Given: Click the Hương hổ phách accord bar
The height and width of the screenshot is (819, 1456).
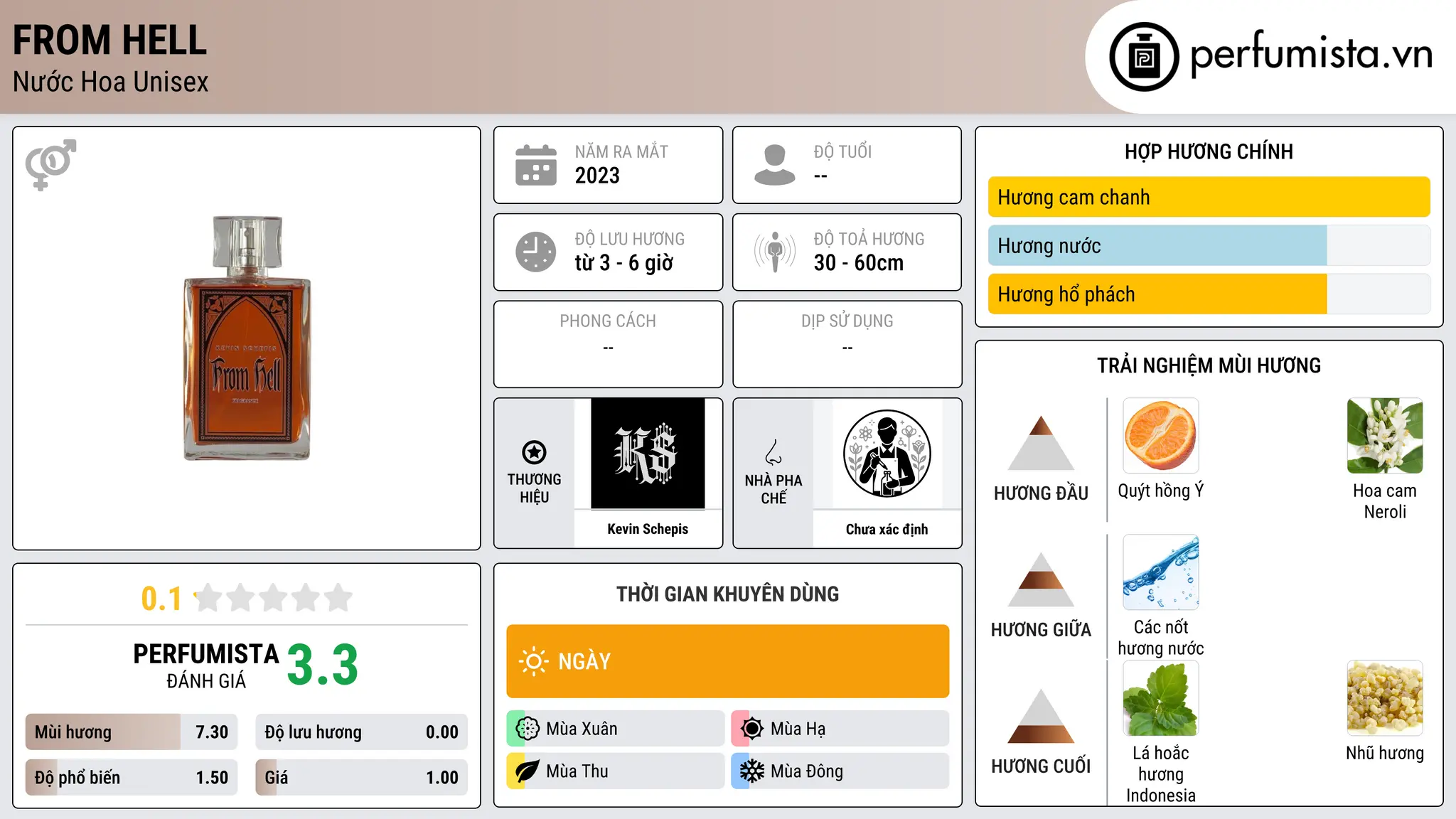Looking at the screenshot, I should coord(1209,294).
